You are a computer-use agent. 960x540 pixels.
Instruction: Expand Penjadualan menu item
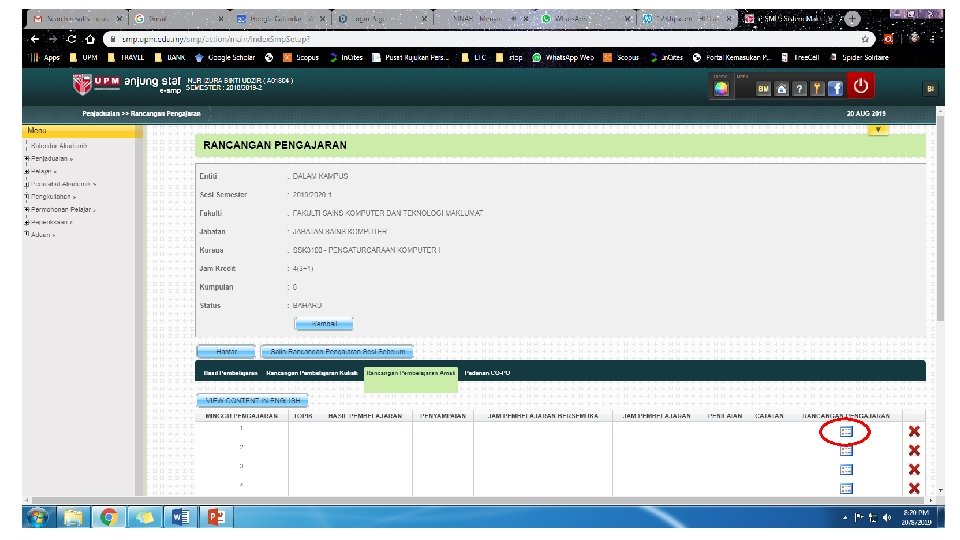[x=51, y=159]
